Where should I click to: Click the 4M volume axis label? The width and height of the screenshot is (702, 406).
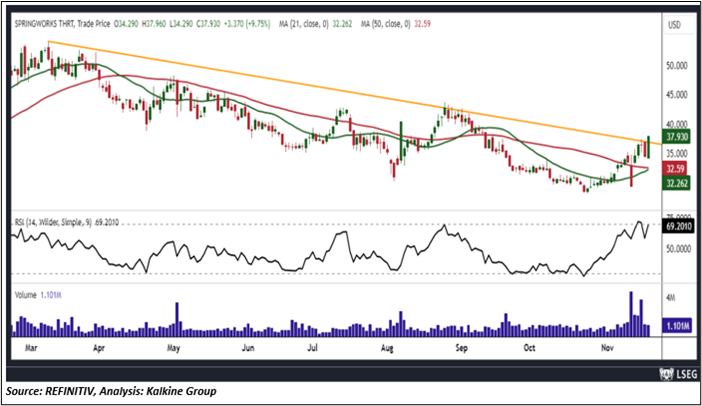click(x=671, y=298)
